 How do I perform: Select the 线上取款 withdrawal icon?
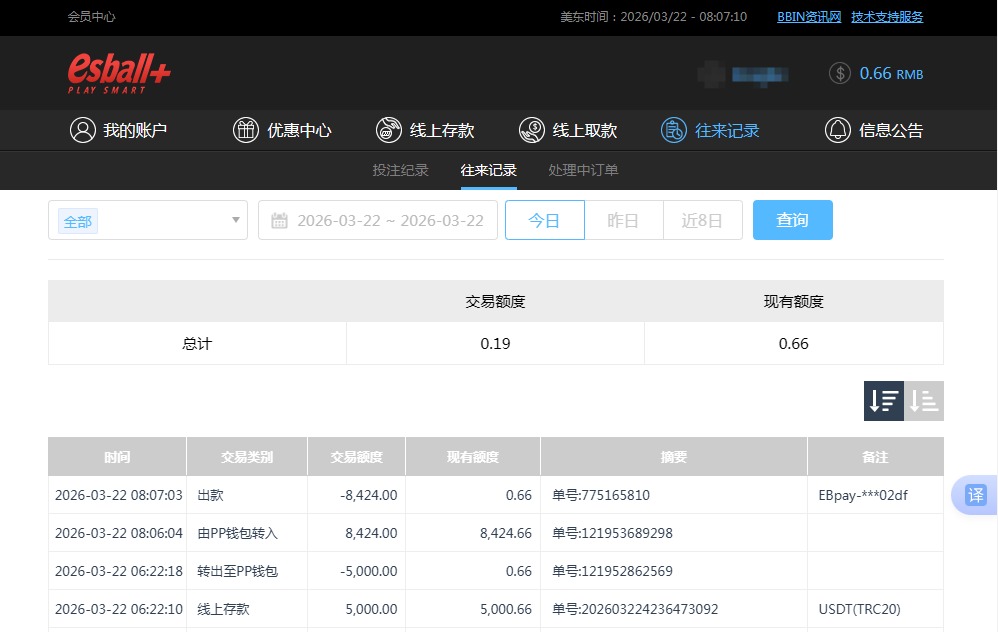tap(531, 130)
